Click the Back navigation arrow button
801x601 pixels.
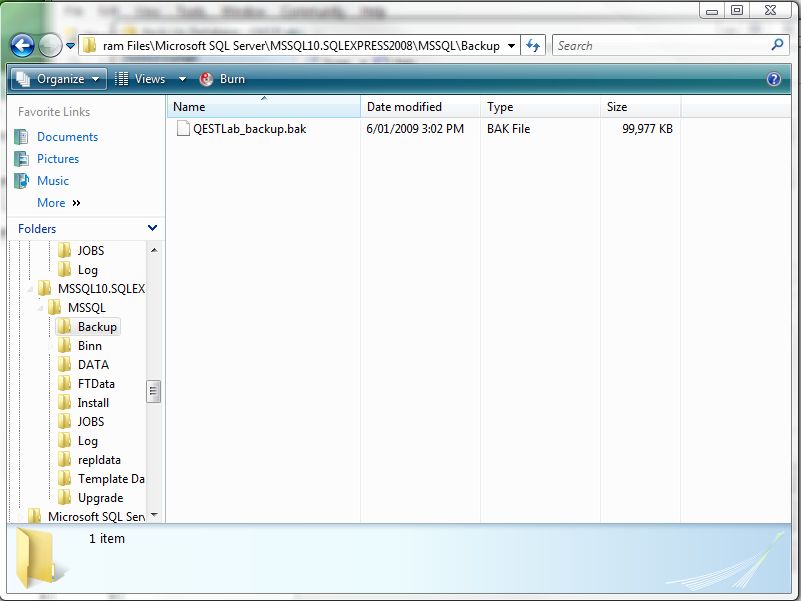(23, 46)
